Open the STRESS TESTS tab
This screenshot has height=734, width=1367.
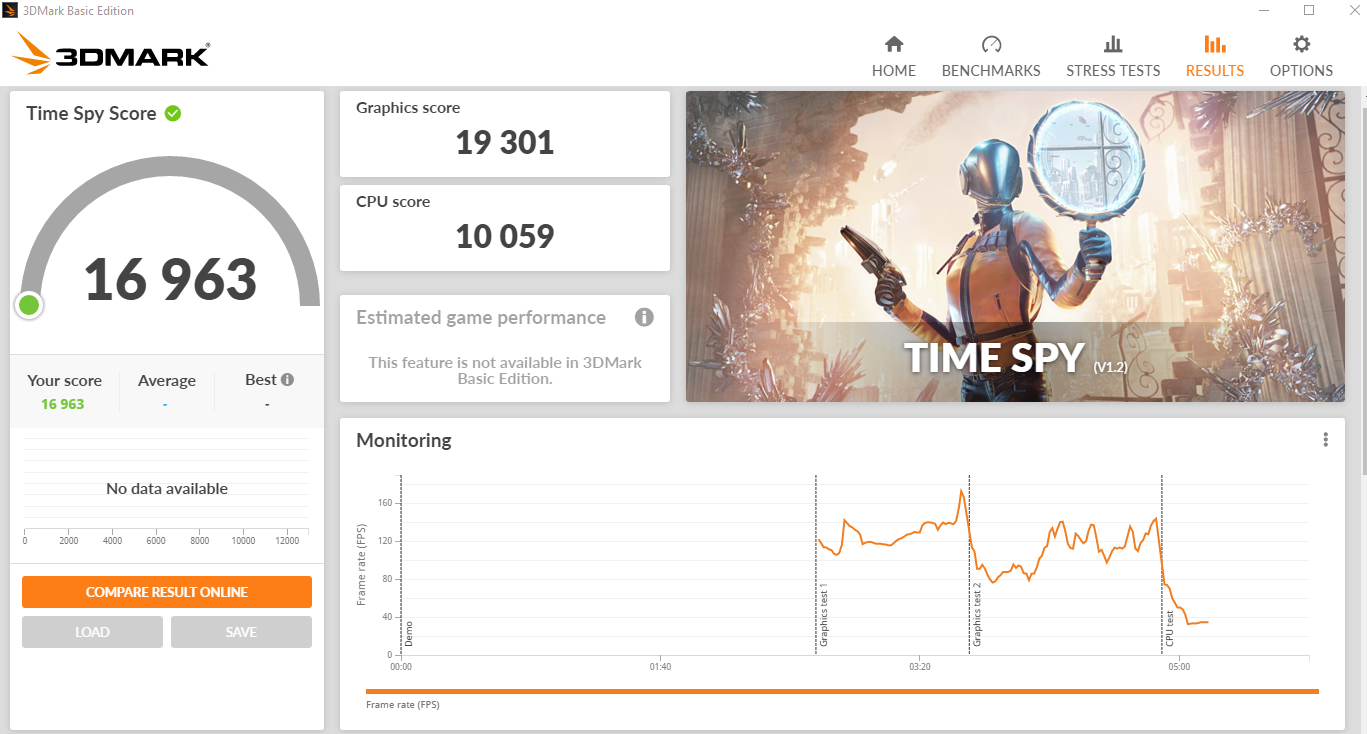tap(1113, 57)
